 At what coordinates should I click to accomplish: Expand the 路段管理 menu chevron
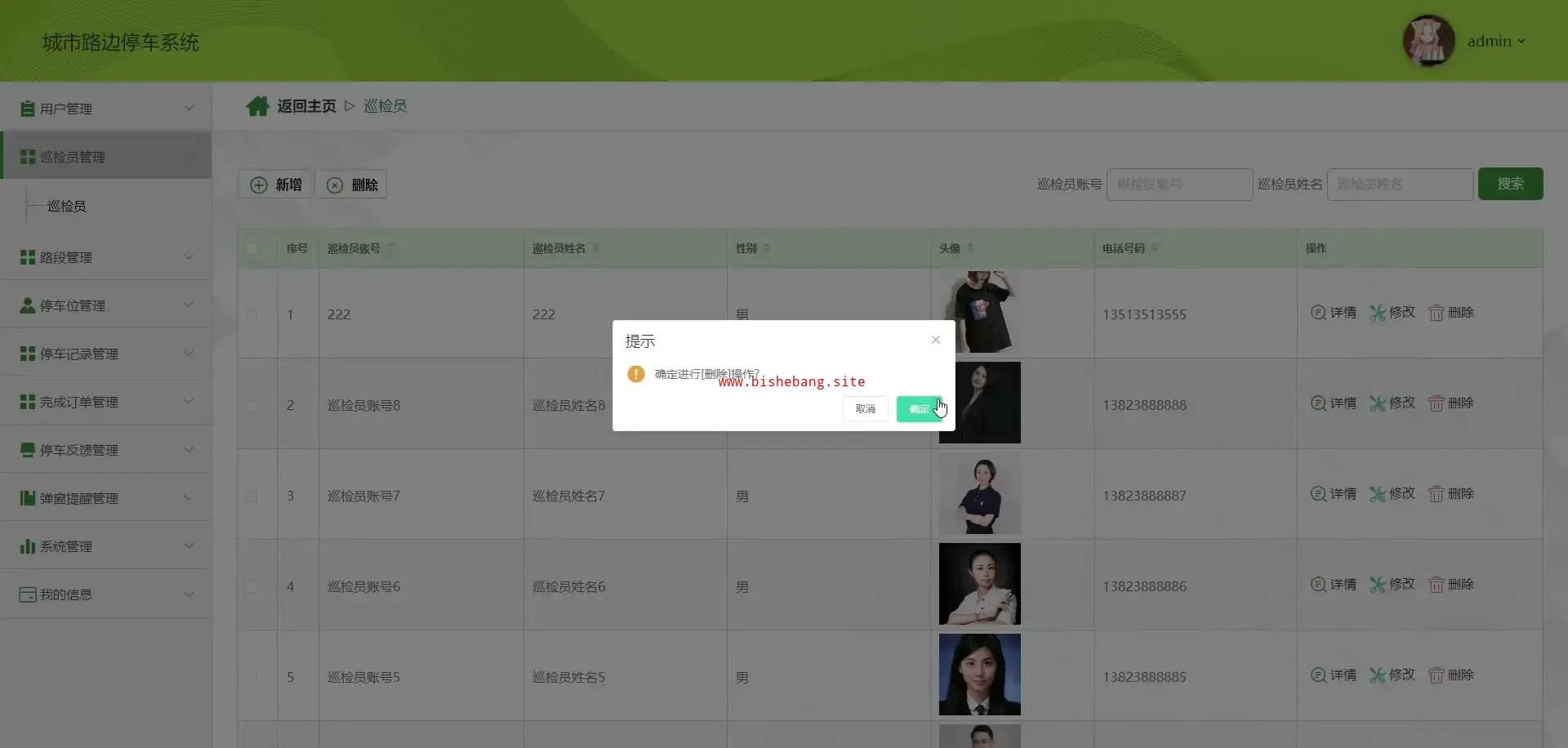click(x=189, y=257)
